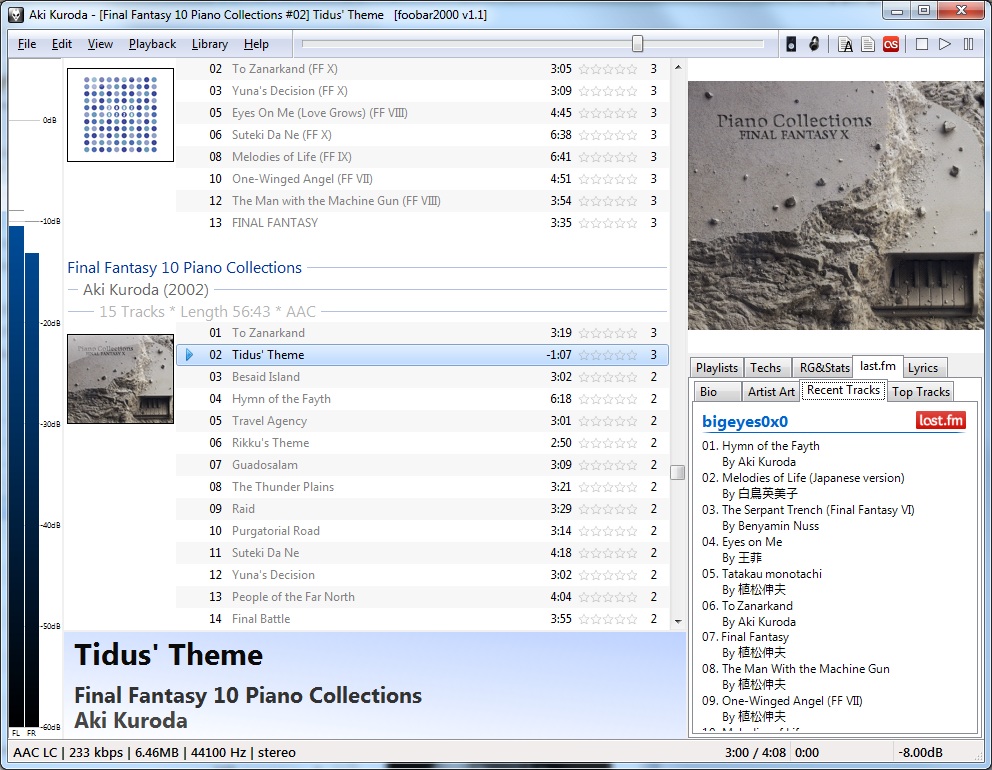Open the bigeyes0x0 last.fm profile link
Image resolution: width=992 pixels, height=770 pixels.
tap(745, 422)
